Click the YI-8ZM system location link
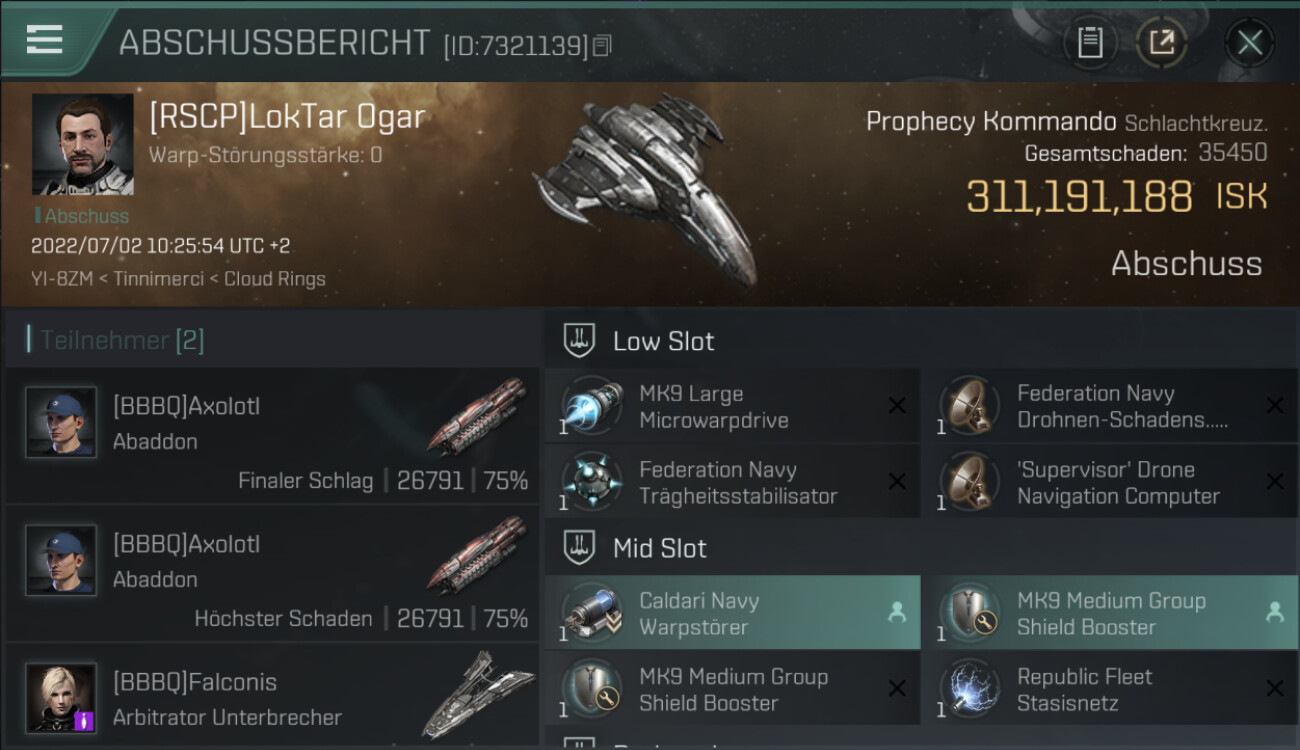 click(x=61, y=279)
